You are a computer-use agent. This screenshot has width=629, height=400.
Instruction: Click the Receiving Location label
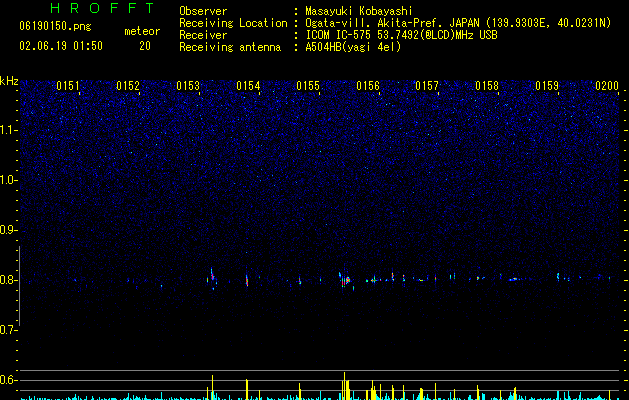pyautogui.click(x=233, y=23)
